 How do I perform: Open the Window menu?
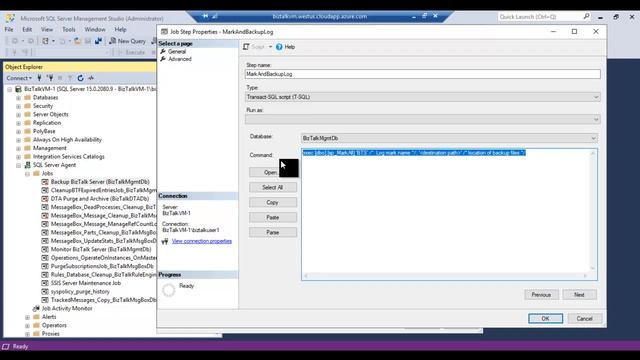tap(95, 29)
